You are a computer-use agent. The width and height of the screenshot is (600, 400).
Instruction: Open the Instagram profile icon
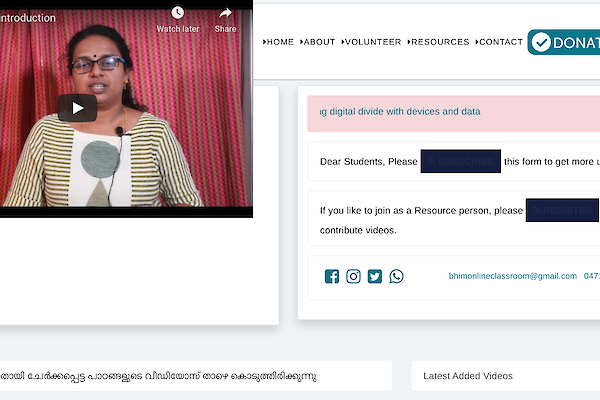click(x=353, y=277)
